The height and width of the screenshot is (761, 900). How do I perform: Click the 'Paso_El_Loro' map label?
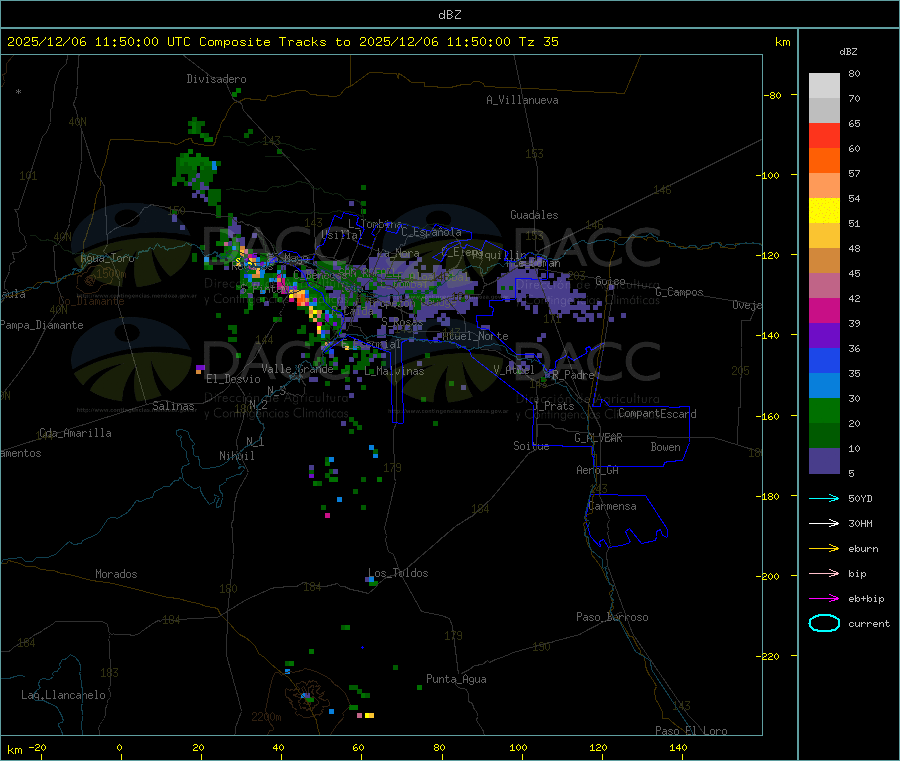tap(691, 731)
